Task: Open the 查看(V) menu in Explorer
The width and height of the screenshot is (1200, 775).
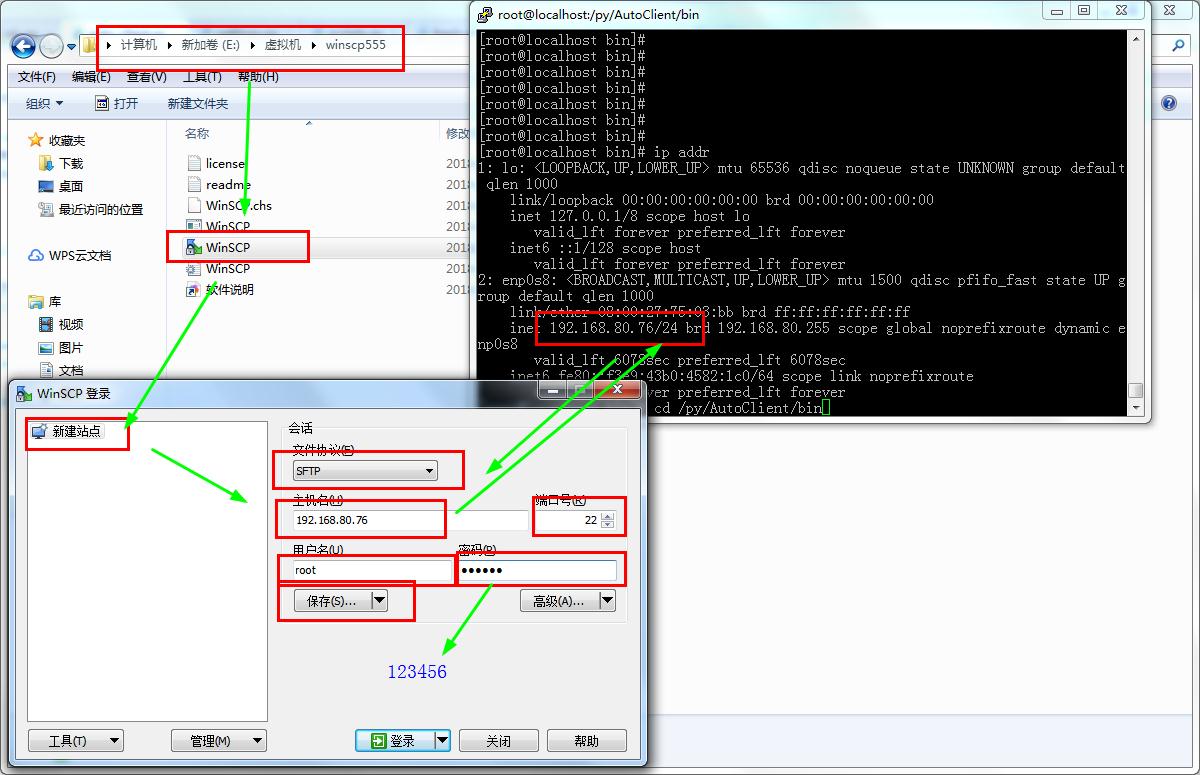Action: 147,77
